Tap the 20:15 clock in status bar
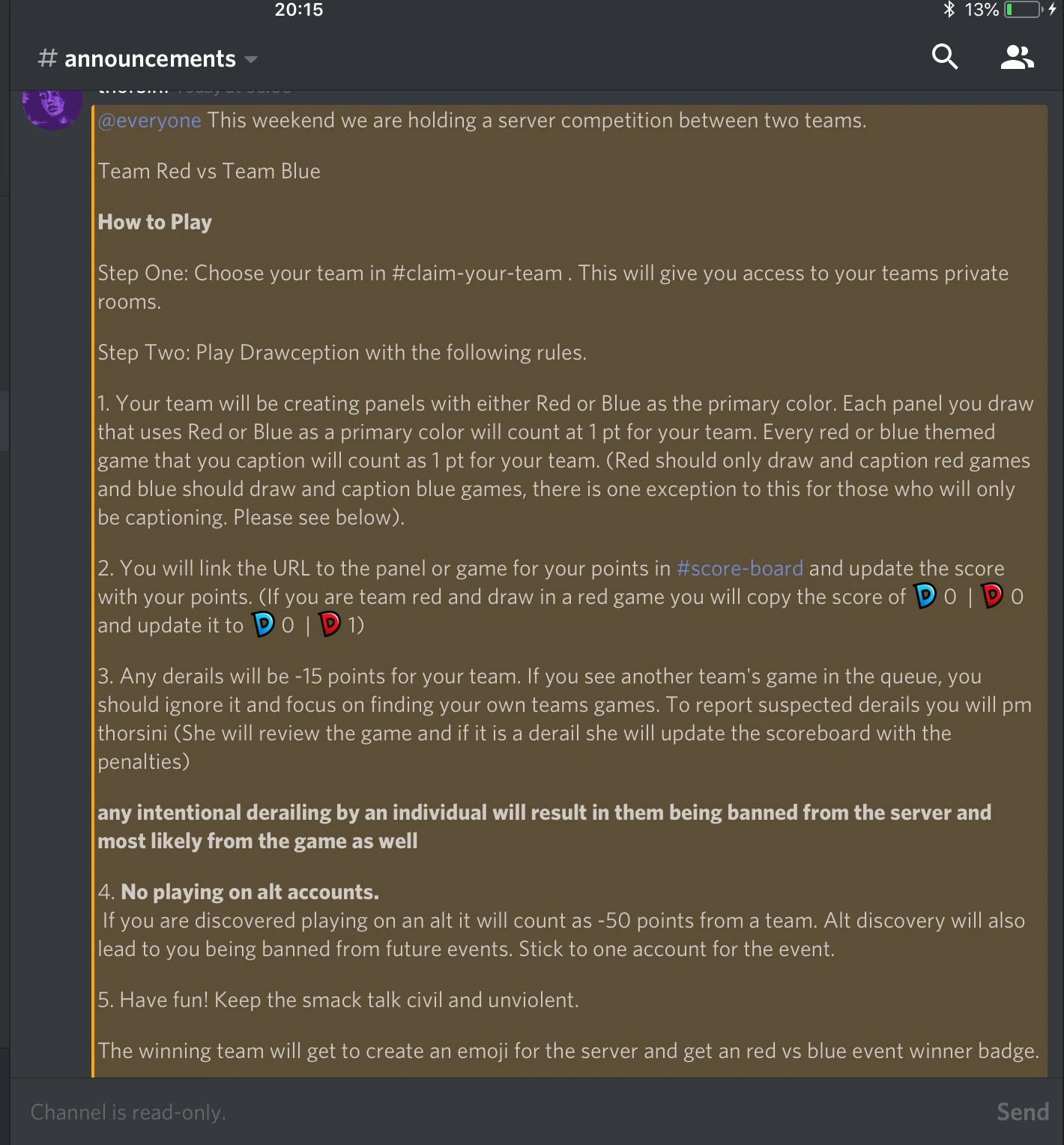The image size is (1064, 1145). click(298, 10)
